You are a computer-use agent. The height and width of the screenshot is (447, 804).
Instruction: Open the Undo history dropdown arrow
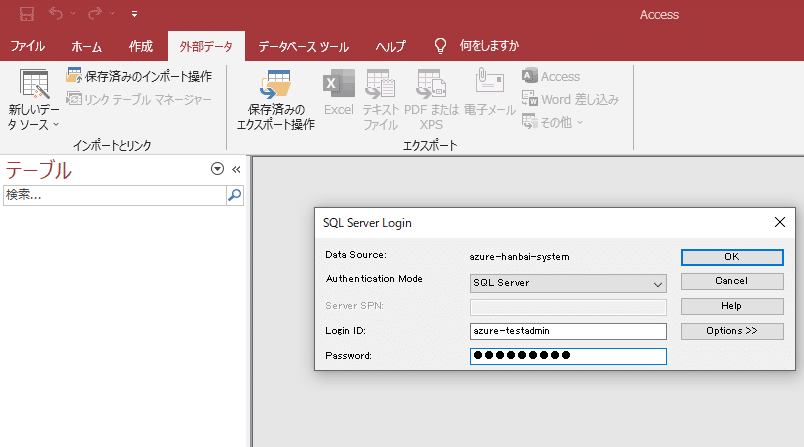click(73, 14)
